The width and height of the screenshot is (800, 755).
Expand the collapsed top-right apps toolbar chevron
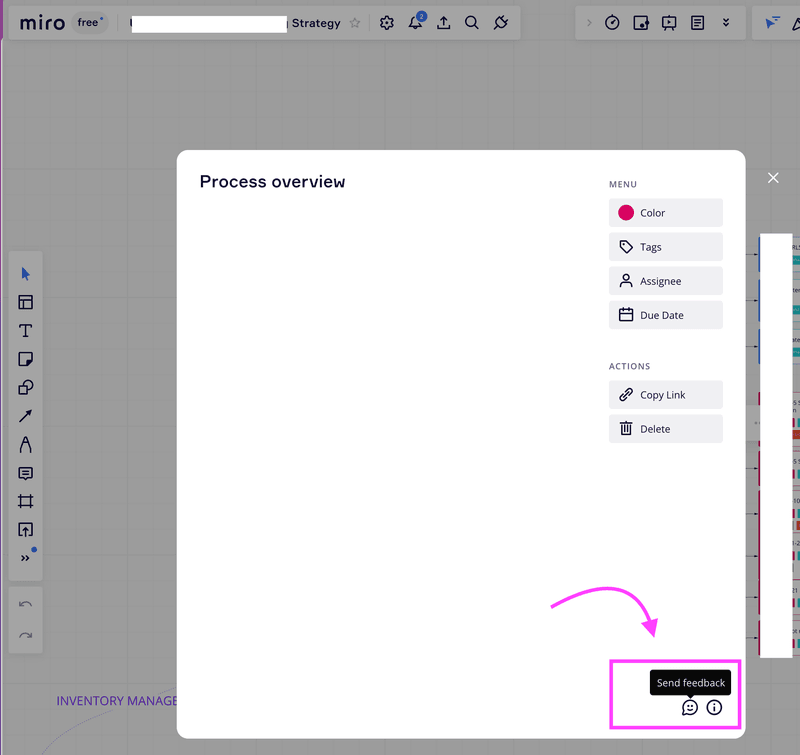point(589,23)
